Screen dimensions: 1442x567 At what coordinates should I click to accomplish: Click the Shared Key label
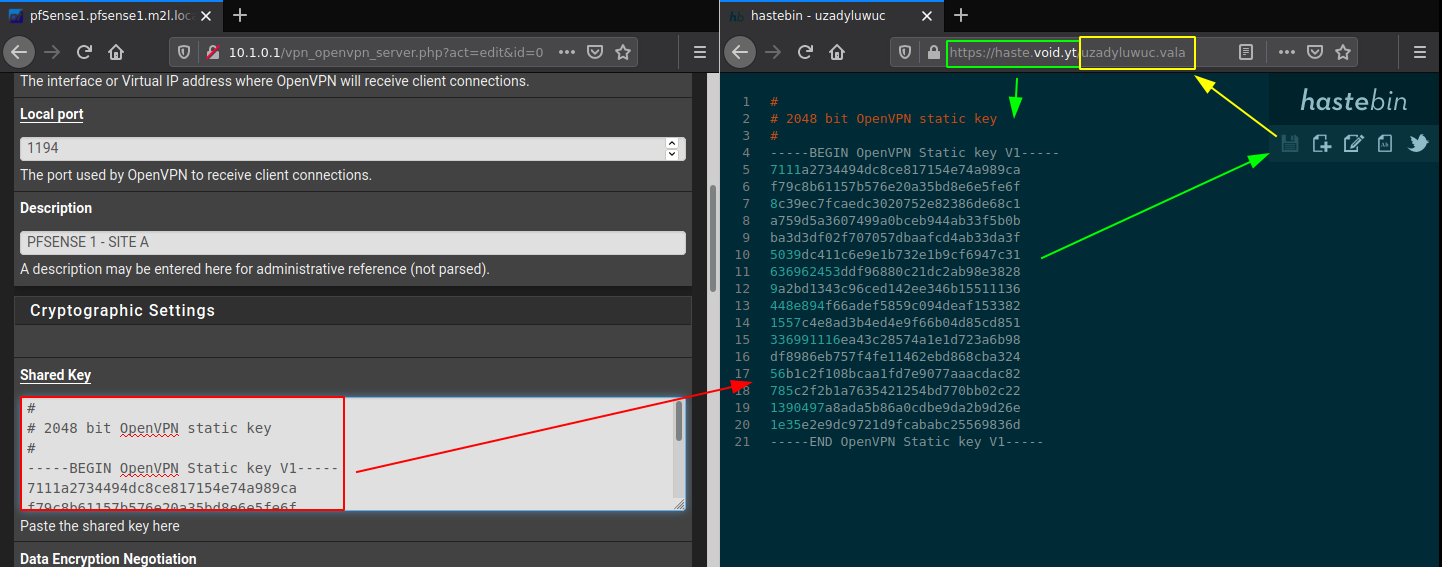tap(55, 375)
